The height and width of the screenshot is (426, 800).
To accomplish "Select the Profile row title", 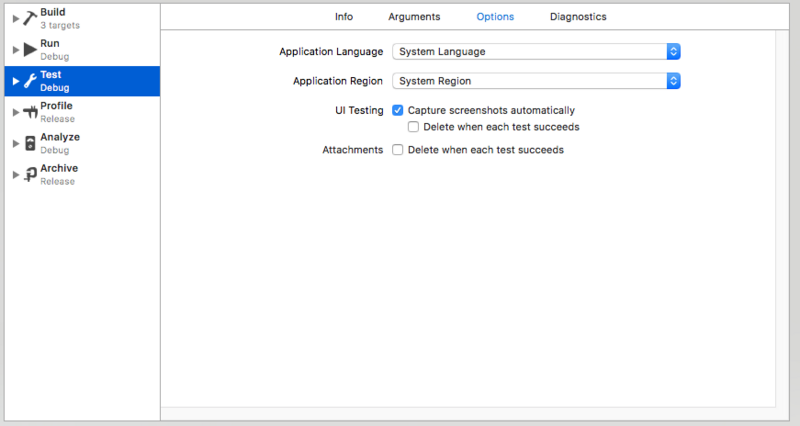I will tap(56, 106).
